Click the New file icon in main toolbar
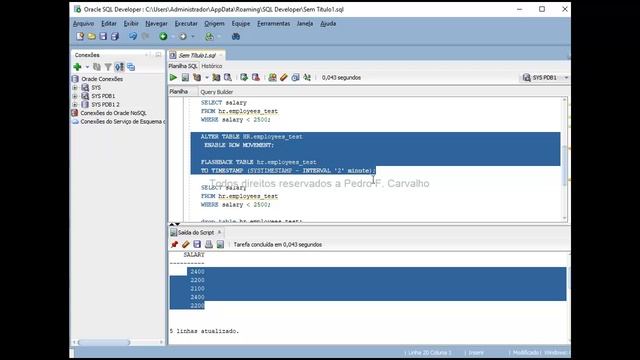Image resolution: width=640 pixels, height=360 pixels. point(80,36)
